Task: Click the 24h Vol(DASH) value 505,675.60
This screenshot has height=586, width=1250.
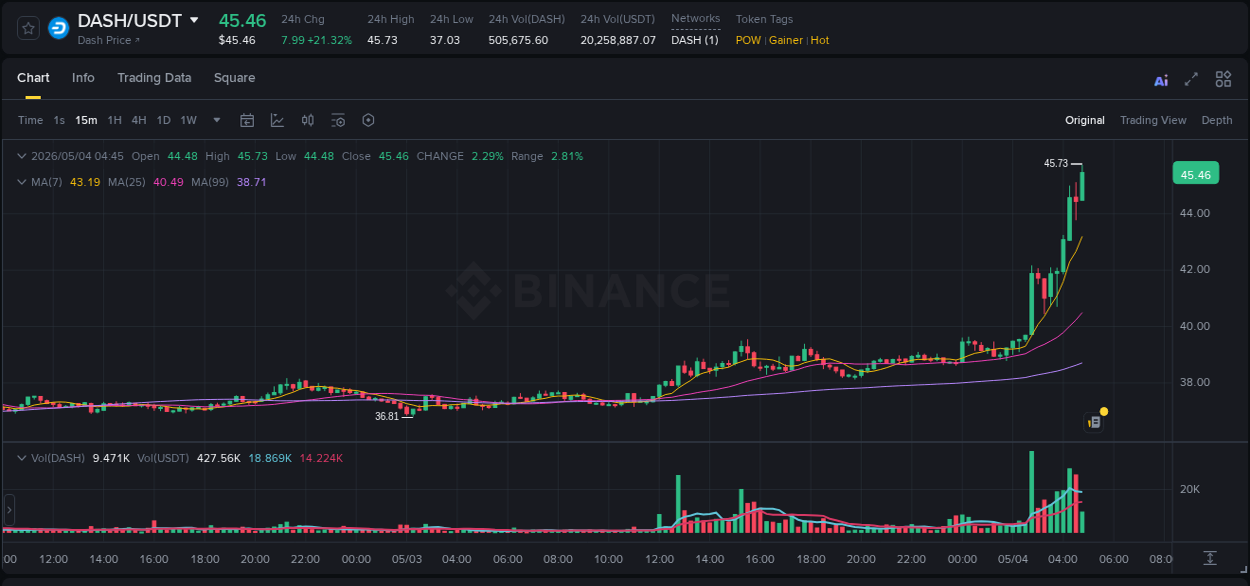Action: point(518,40)
